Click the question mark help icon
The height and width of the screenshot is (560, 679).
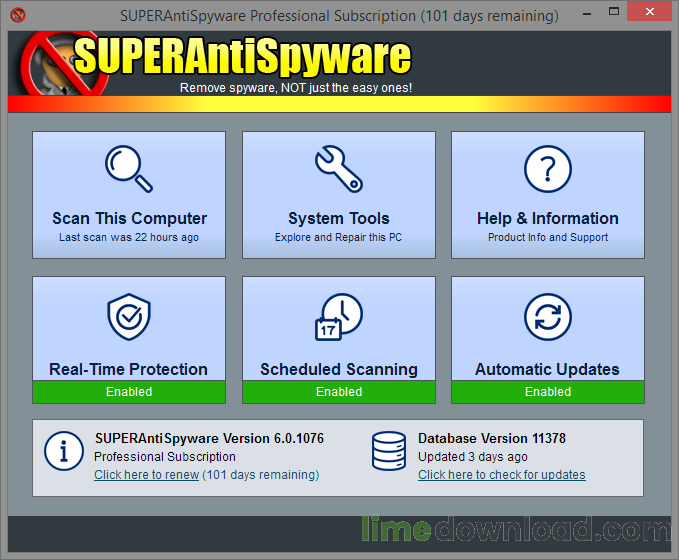pos(548,169)
